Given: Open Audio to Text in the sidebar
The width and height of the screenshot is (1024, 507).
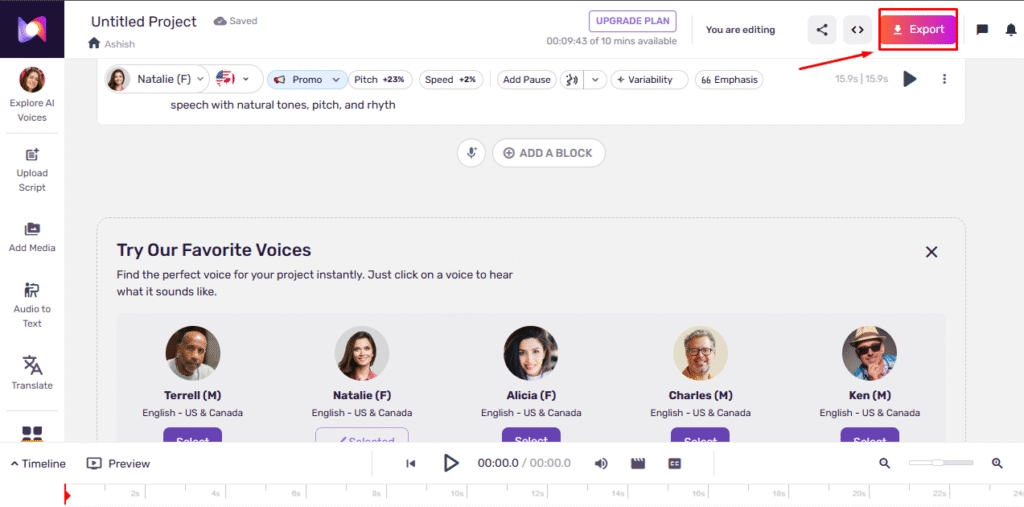Looking at the screenshot, I should coord(32,304).
